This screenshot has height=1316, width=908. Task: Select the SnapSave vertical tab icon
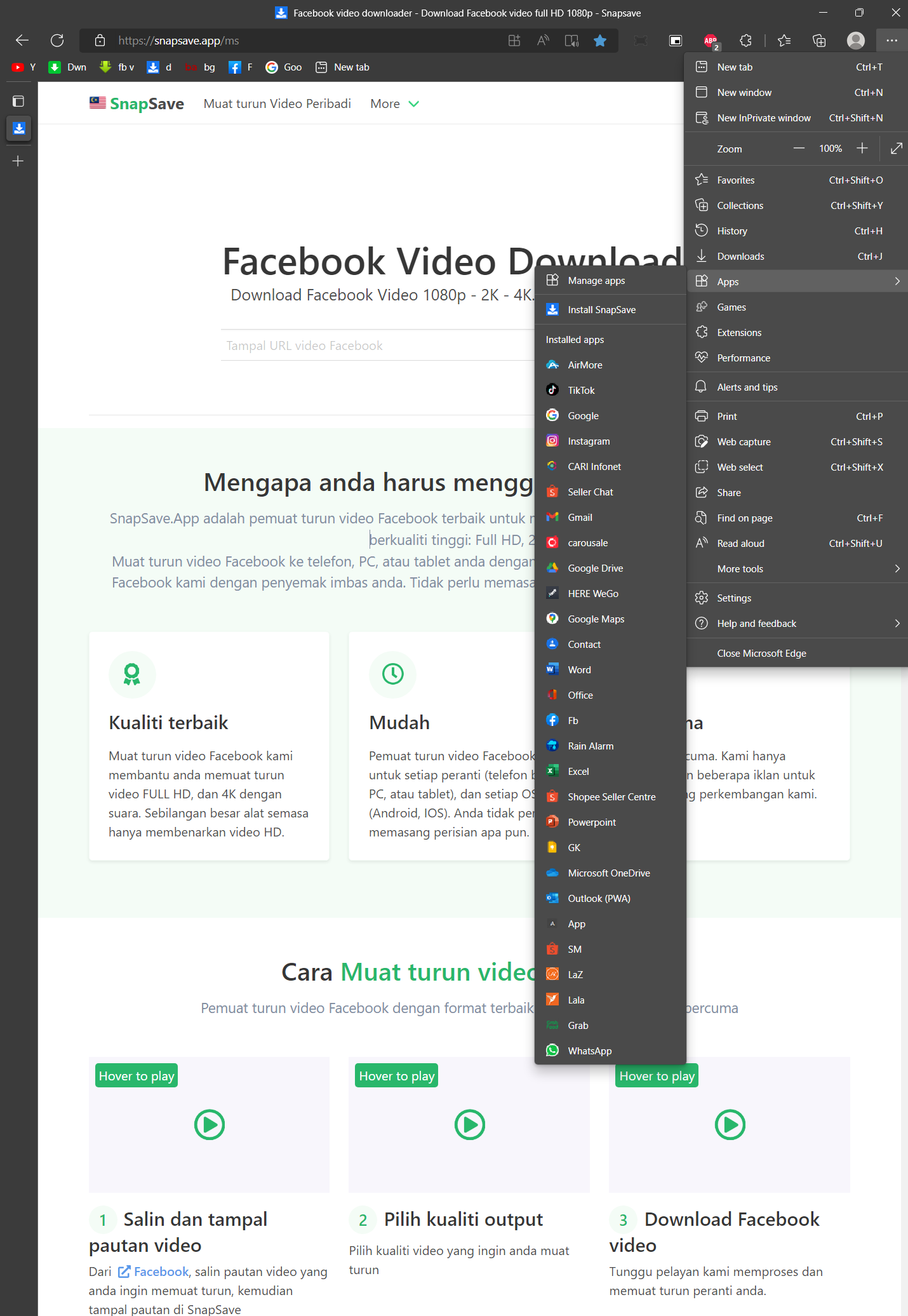pos(19,128)
